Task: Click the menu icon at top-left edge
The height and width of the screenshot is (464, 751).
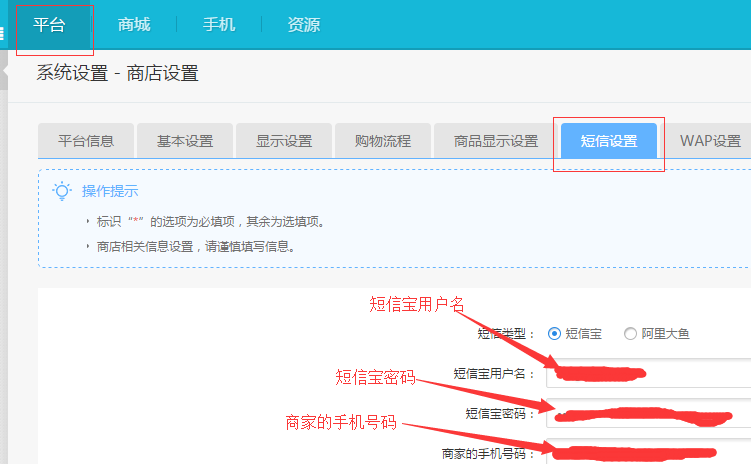Action: [2, 33]
